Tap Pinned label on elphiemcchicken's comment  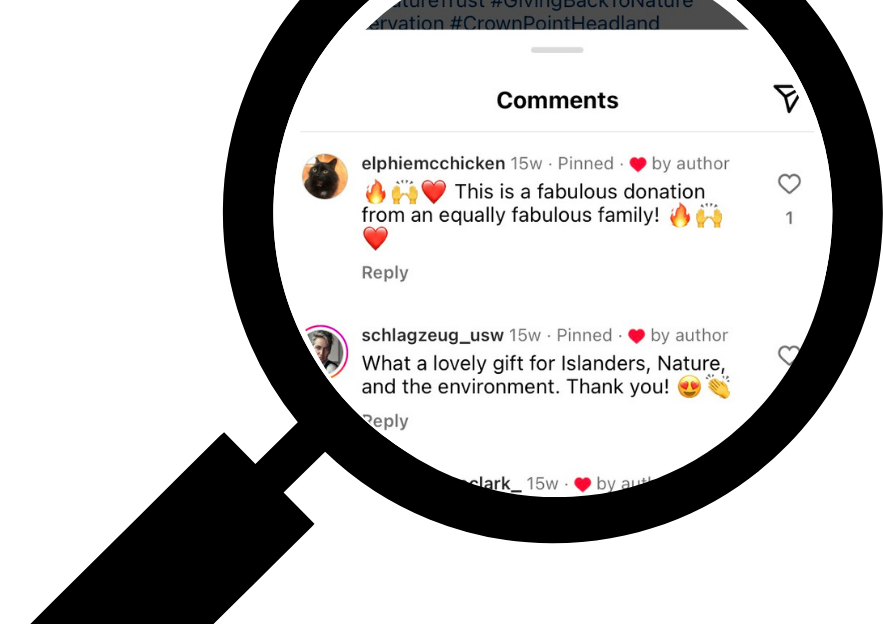click(586, 163)
